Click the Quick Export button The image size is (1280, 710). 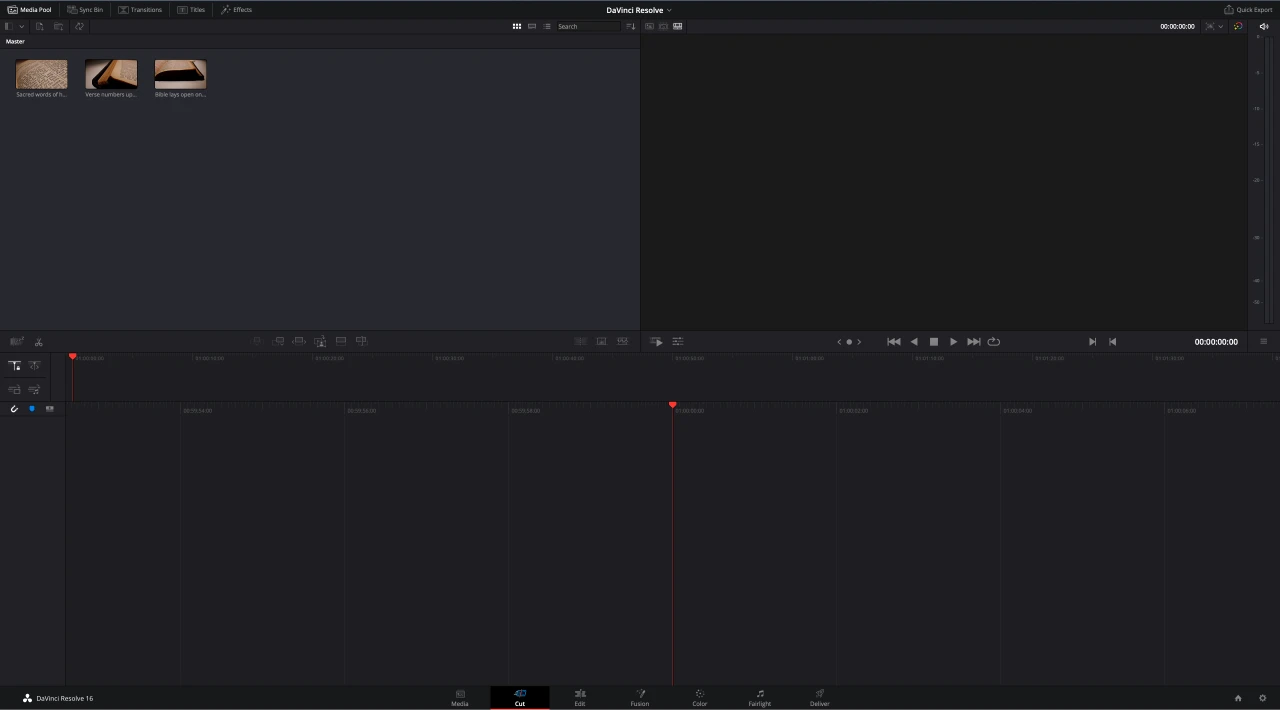1249,9
